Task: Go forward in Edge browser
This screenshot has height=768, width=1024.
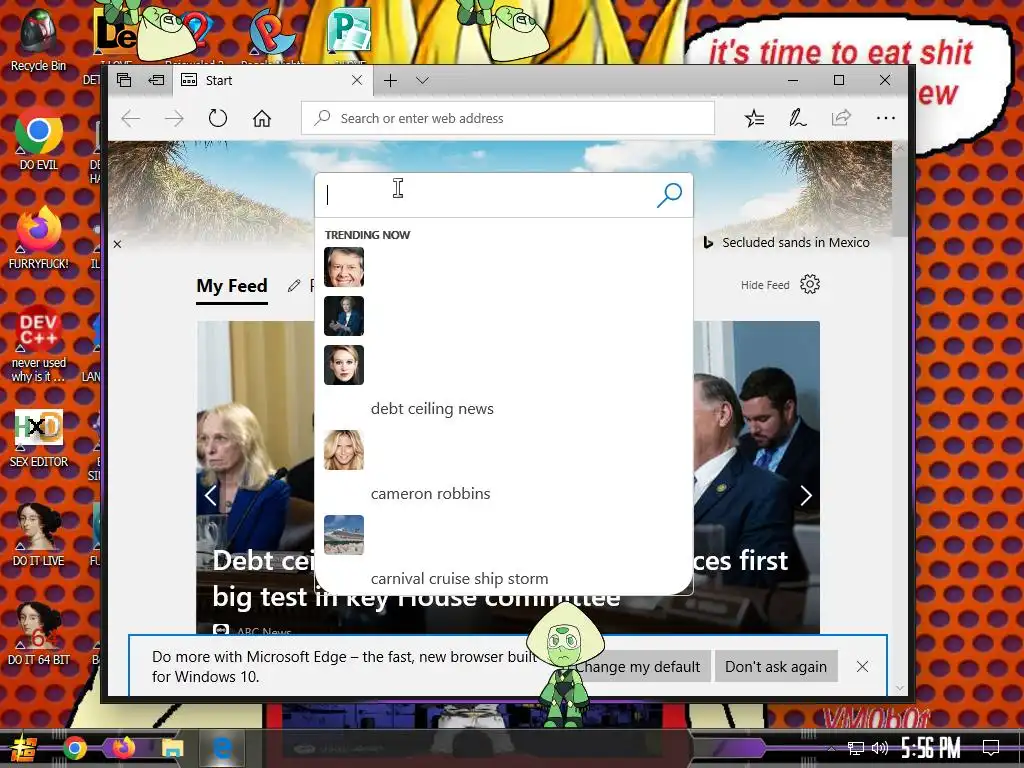Action: point(174,118)
